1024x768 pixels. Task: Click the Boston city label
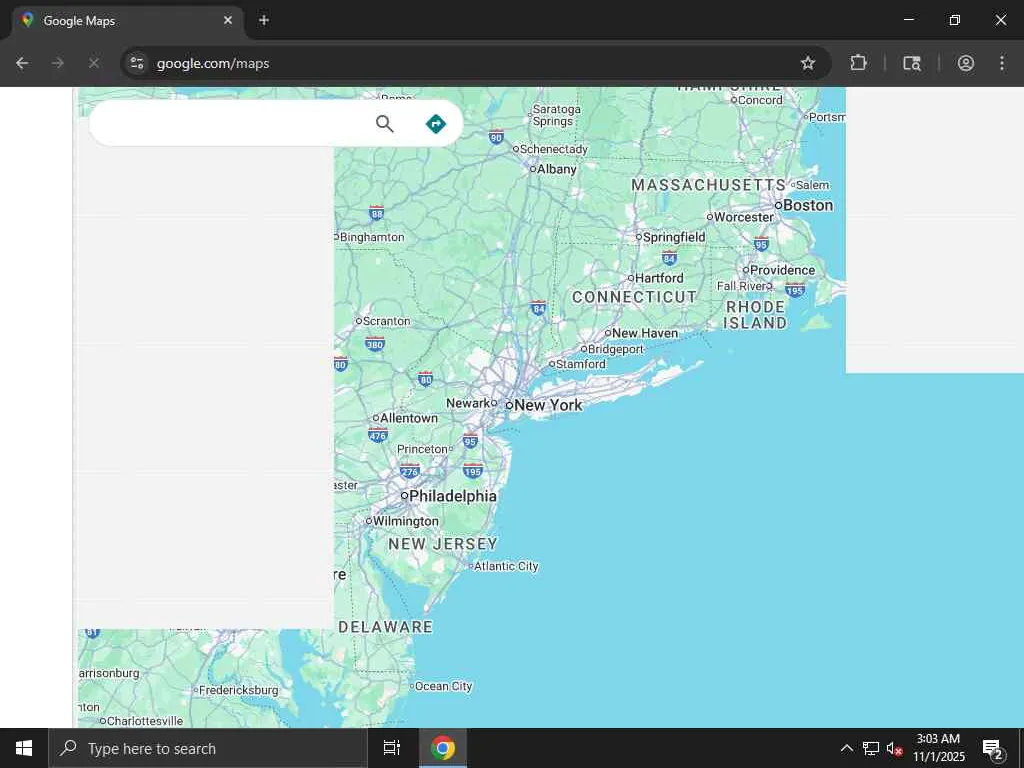click(808, 205)
